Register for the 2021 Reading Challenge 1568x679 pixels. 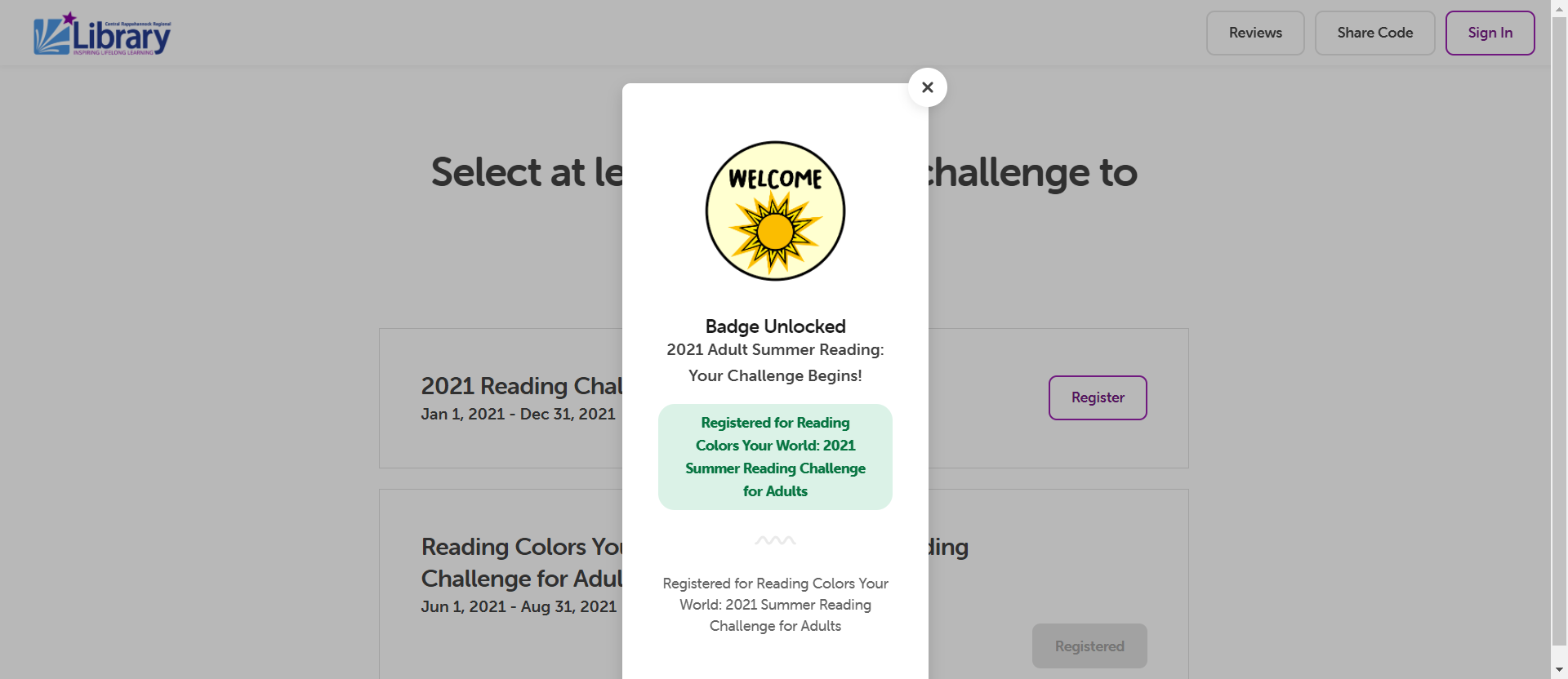tap(1097, 397)
